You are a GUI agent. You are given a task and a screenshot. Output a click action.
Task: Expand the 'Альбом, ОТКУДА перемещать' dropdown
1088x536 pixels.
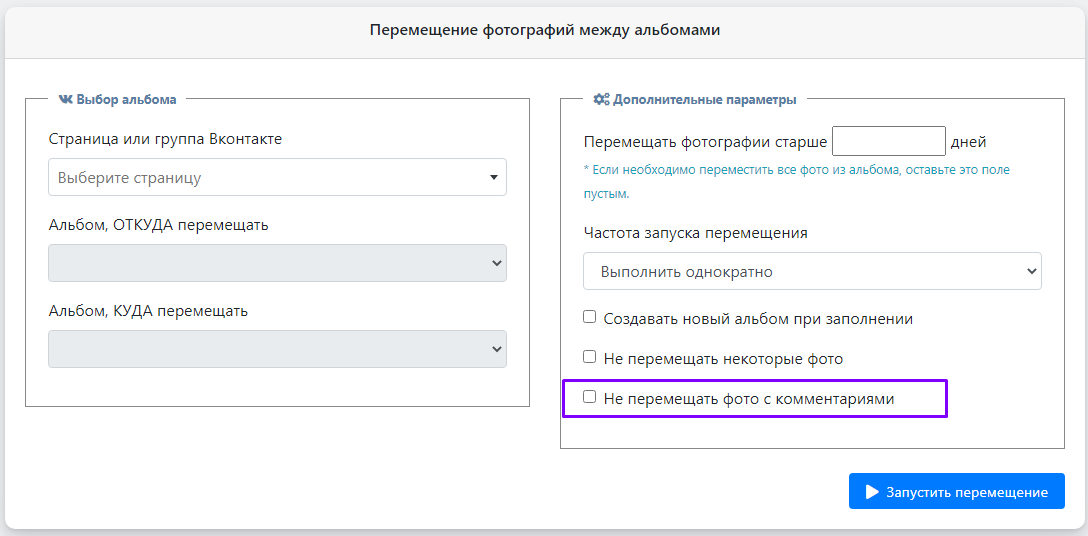point(270,263)
